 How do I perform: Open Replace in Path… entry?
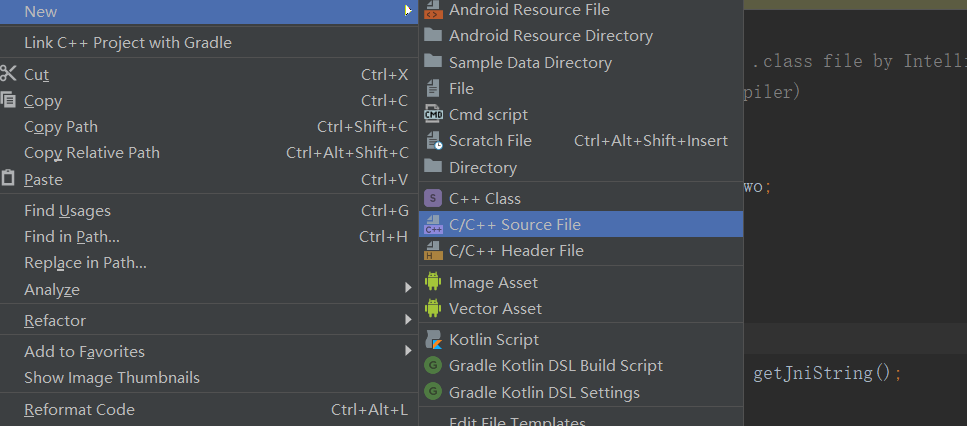pyautogui.click(x=209, y=263)
